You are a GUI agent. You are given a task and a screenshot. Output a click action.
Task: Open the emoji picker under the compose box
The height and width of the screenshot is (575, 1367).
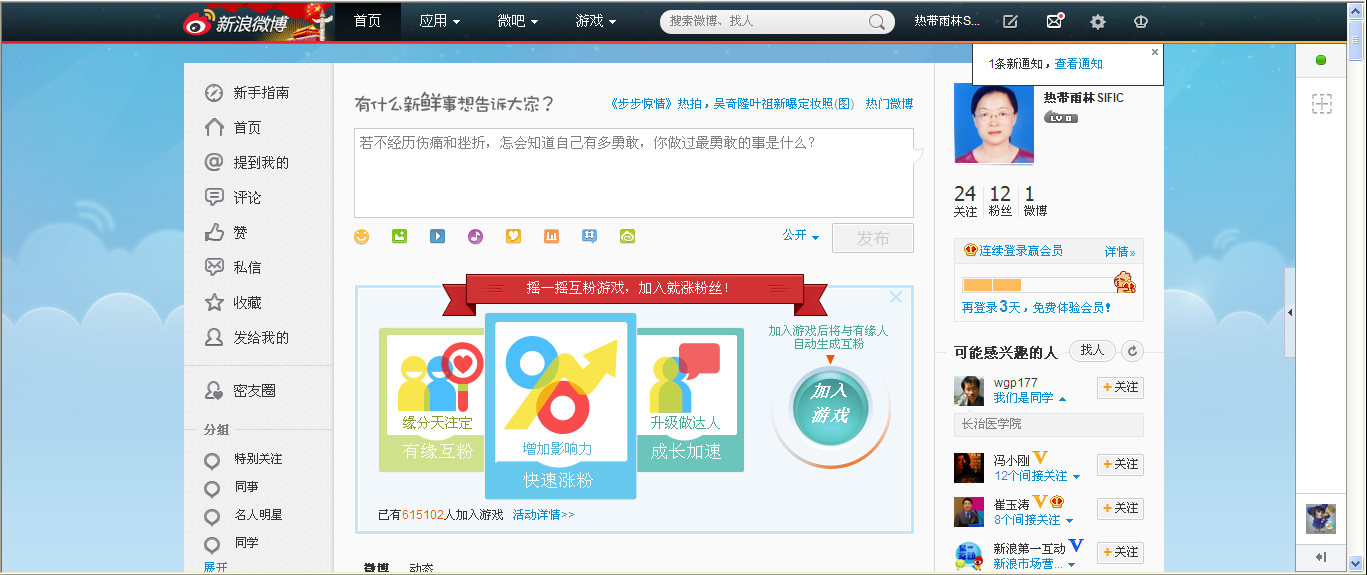point(362,237)
